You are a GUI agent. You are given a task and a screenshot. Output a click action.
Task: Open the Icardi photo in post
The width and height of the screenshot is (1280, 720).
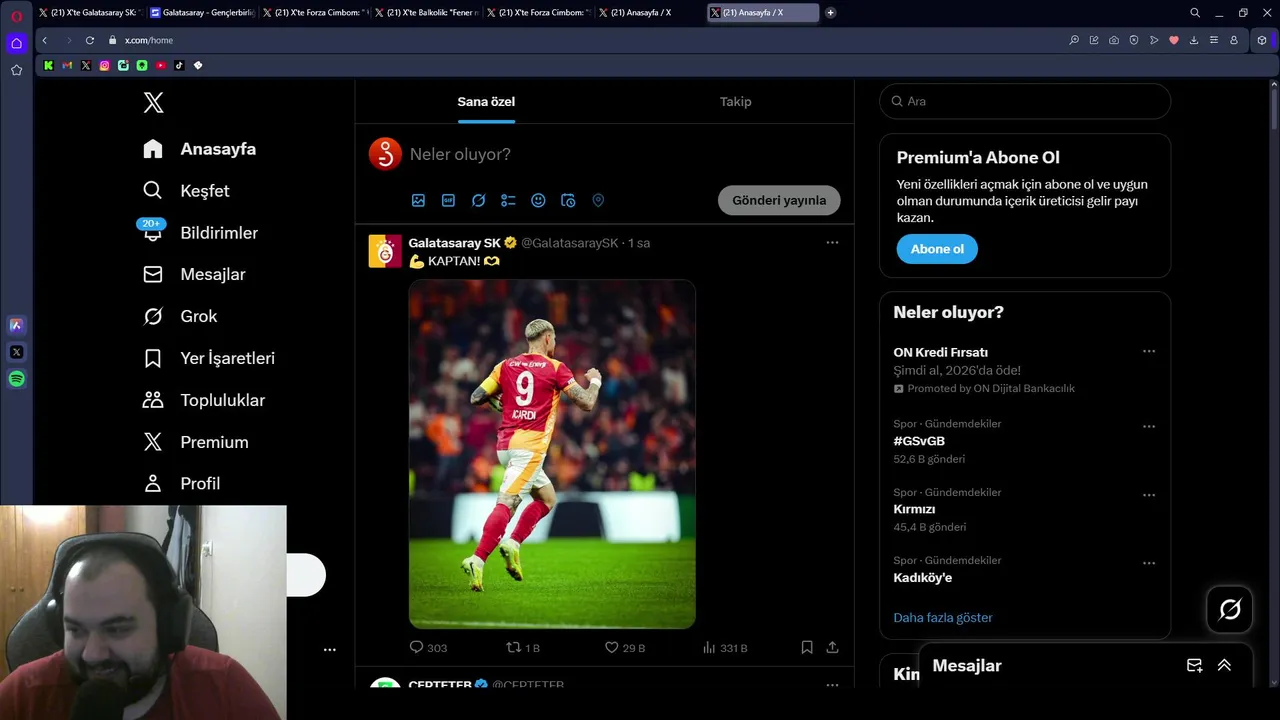pos(552,454)
